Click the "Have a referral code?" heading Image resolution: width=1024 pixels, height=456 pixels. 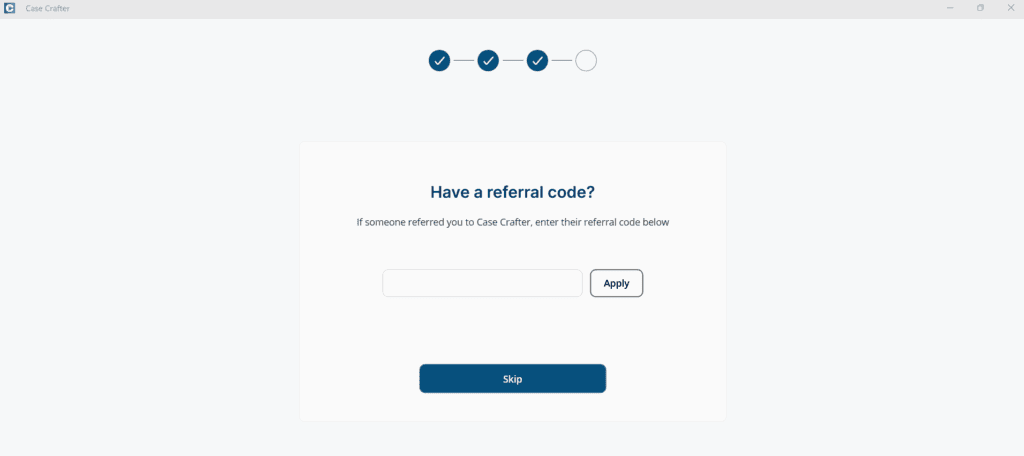click(512, 192)
